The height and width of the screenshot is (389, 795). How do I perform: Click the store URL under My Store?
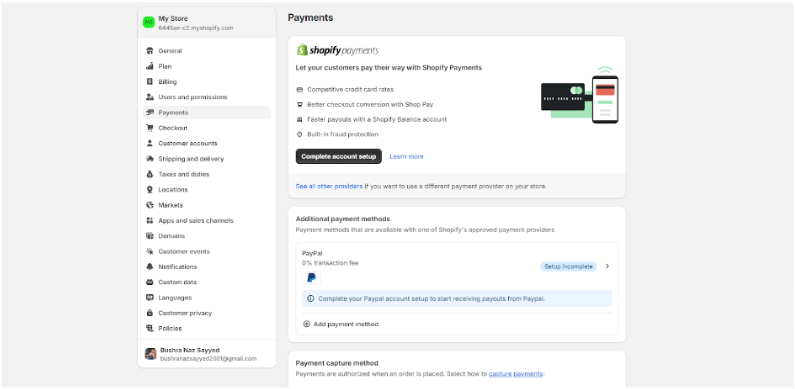[x=196, y=28]
